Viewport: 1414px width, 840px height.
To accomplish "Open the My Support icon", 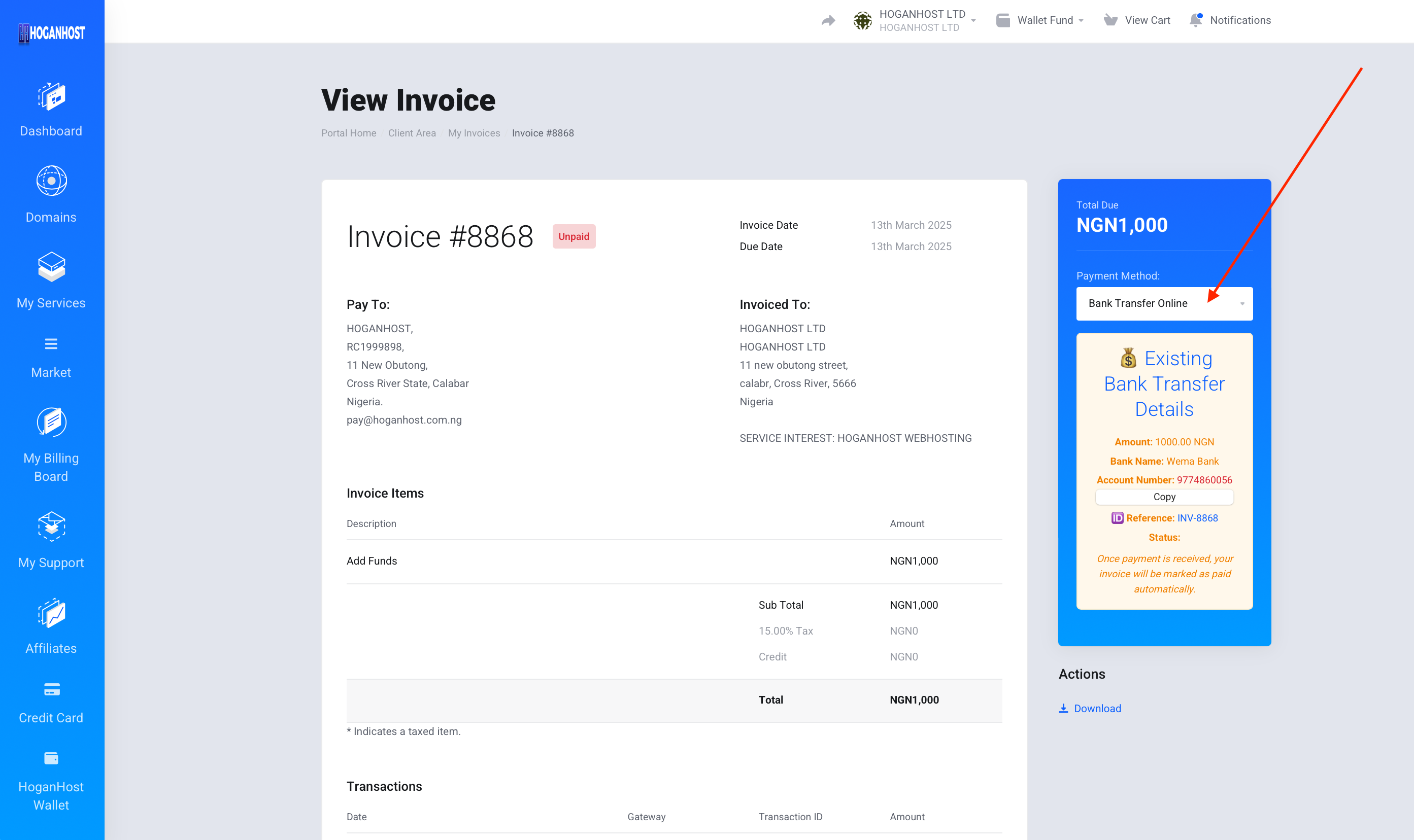I will click(x=52, y=527).
